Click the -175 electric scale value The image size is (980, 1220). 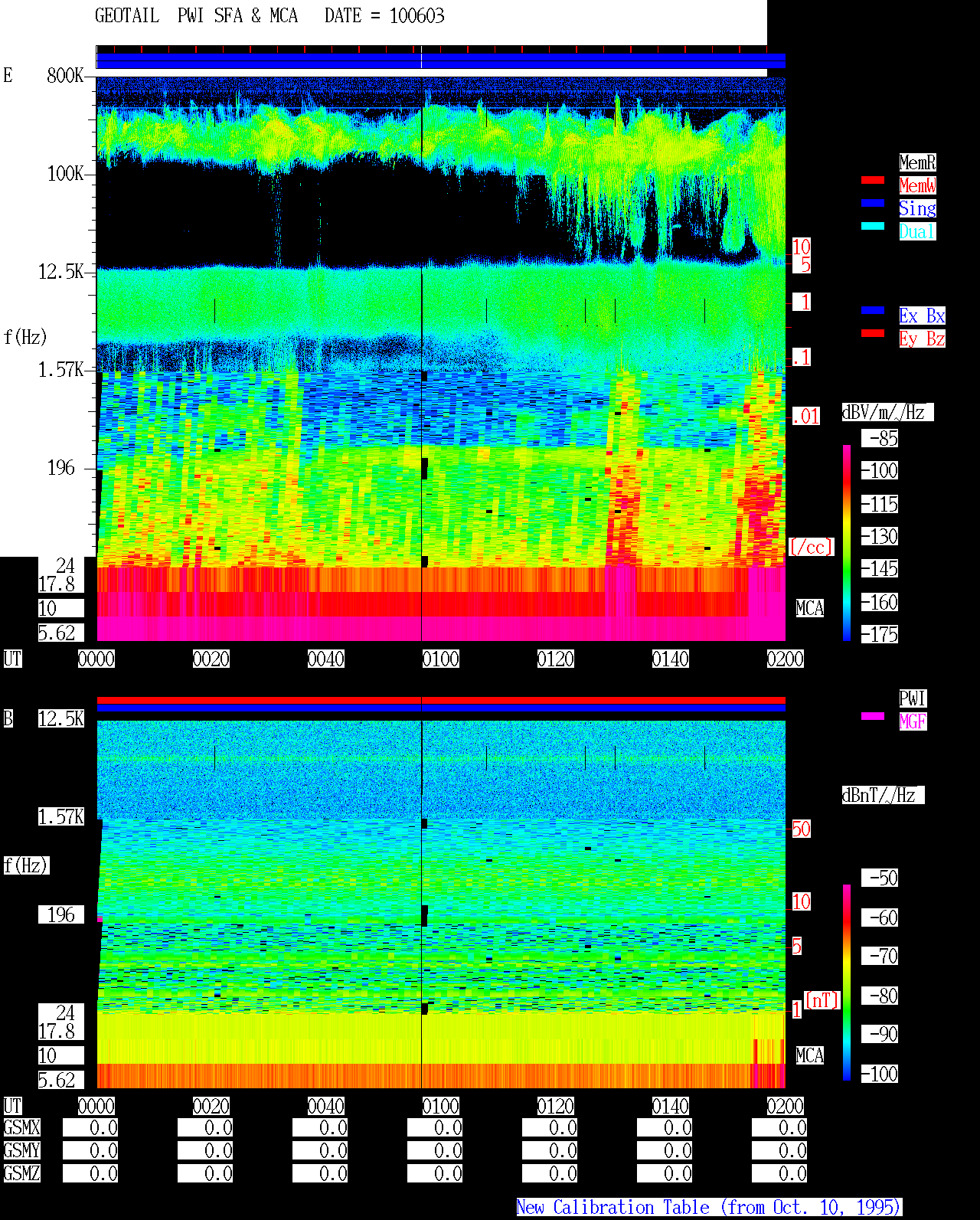click(x=880, y=635)
